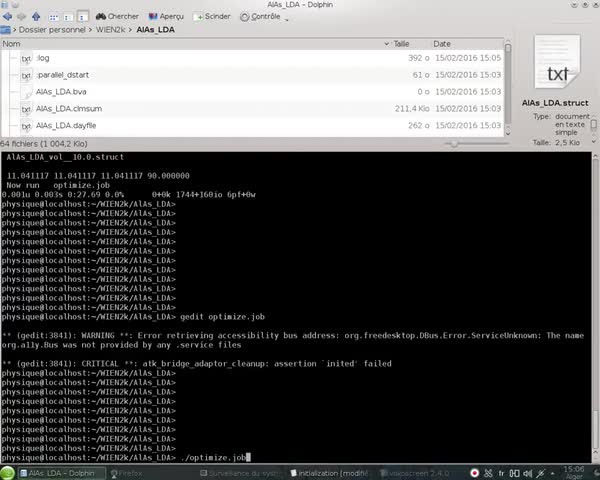Image resolution: width=600 pixels, height=480 pixels.
Task: Open the network plug tray icon
Action: coord(540,473)
